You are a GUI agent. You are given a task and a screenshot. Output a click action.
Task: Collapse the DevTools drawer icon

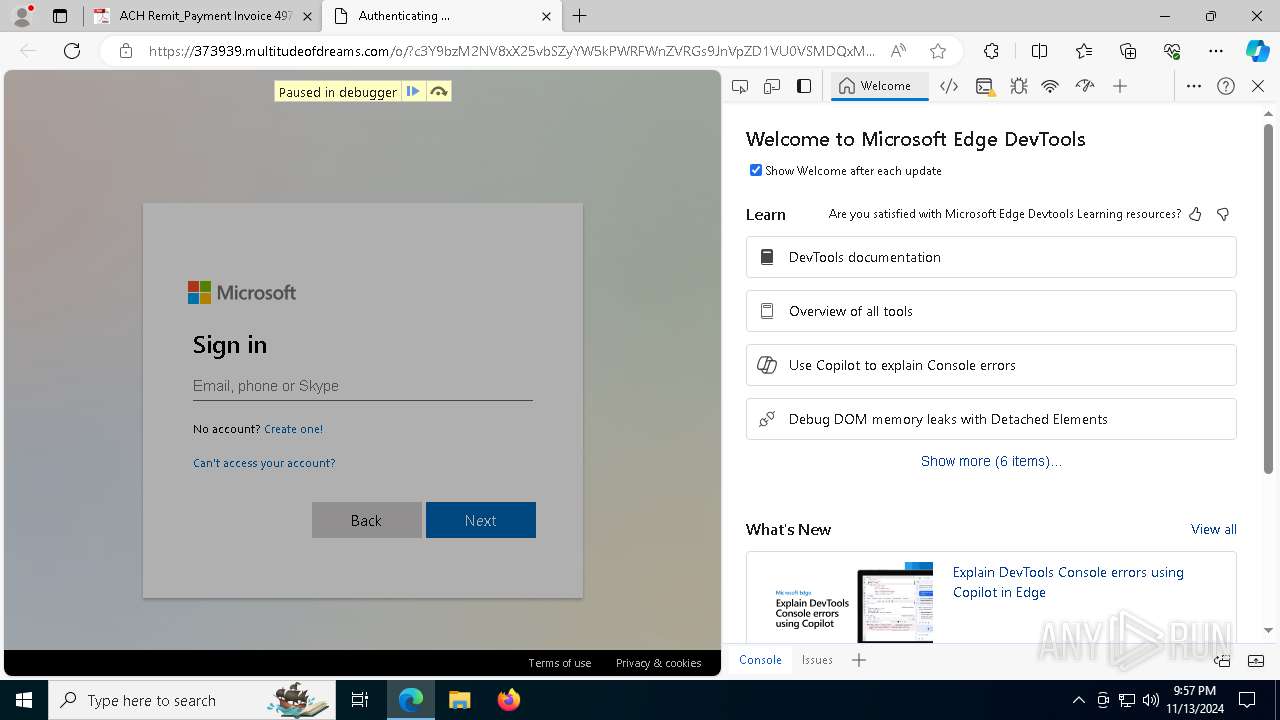(1256, 660)
